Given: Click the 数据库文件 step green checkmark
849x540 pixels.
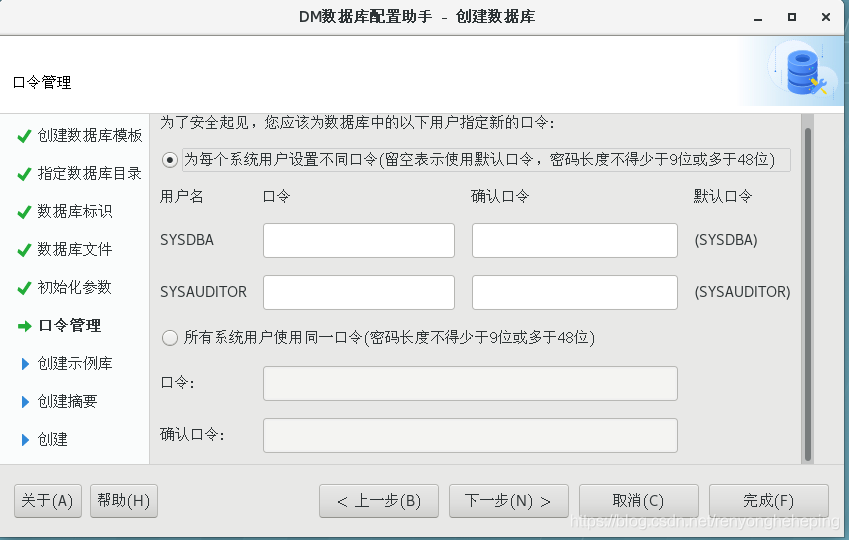Looking at the screenshot, I should click(x=24, y=250).
